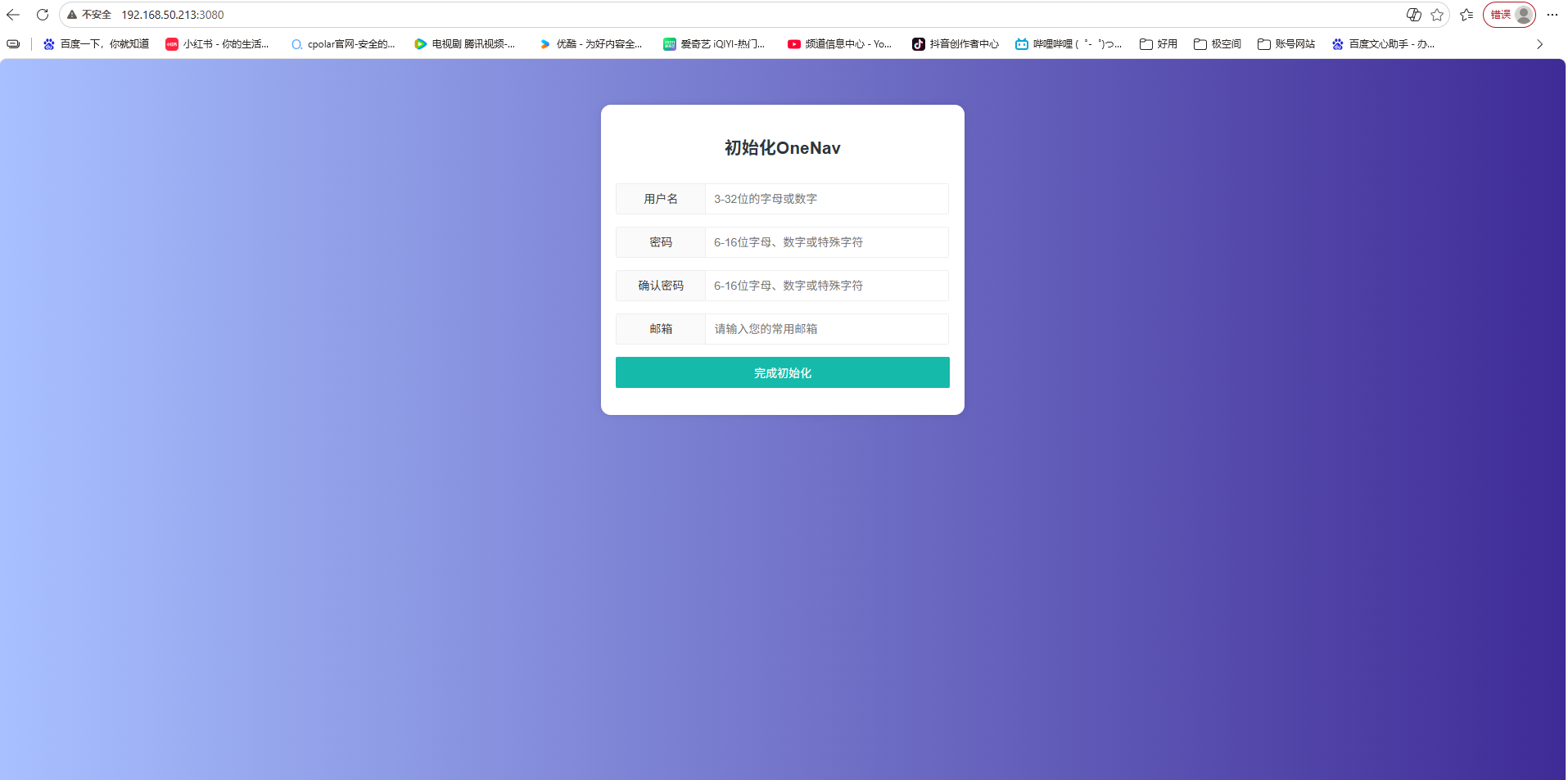This screenshot has width=1568, height=780.
Task: Open the browser settings ellipsis menu
Action: coord(1552,15)
